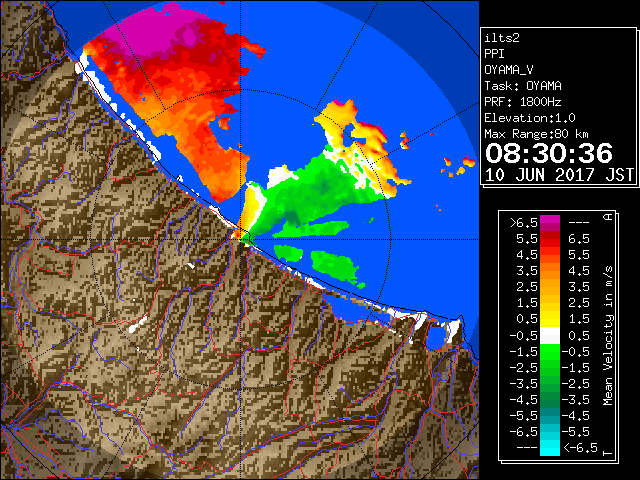
Task: Click the 'PPI' scan type text
Action: (x=494, y=54)
